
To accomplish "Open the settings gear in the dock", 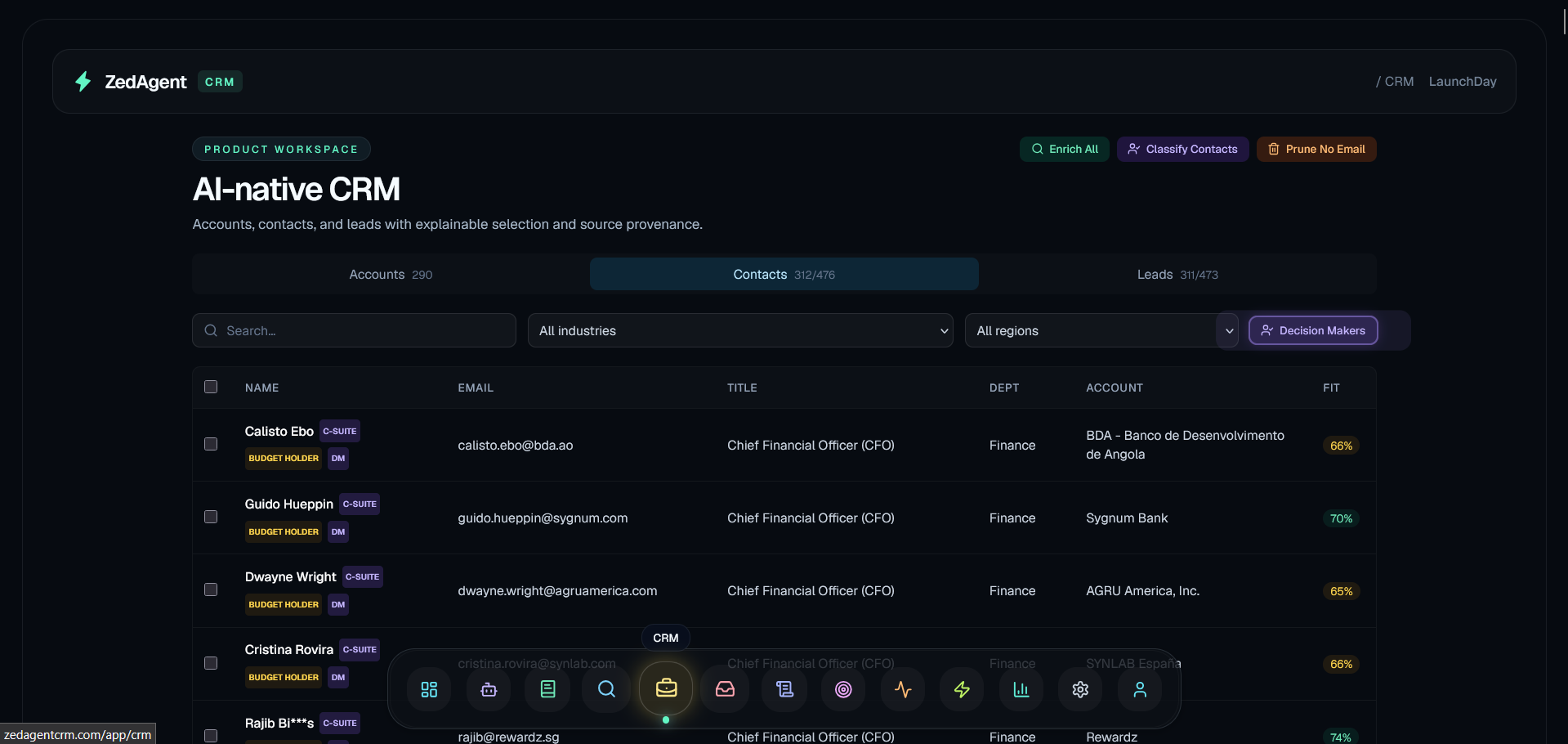I will click(1079, 689).
